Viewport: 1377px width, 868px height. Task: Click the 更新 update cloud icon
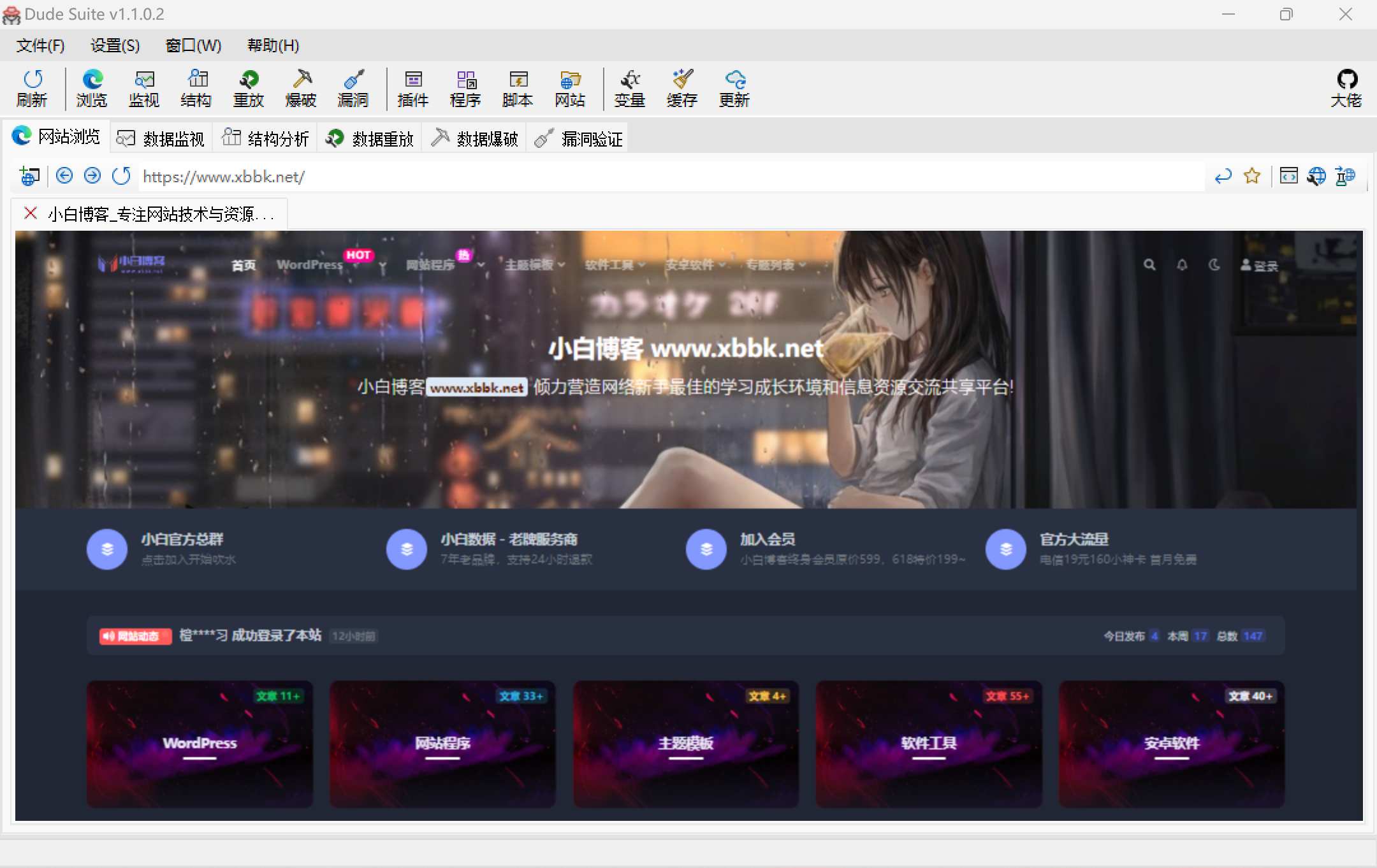pos(734,89)
